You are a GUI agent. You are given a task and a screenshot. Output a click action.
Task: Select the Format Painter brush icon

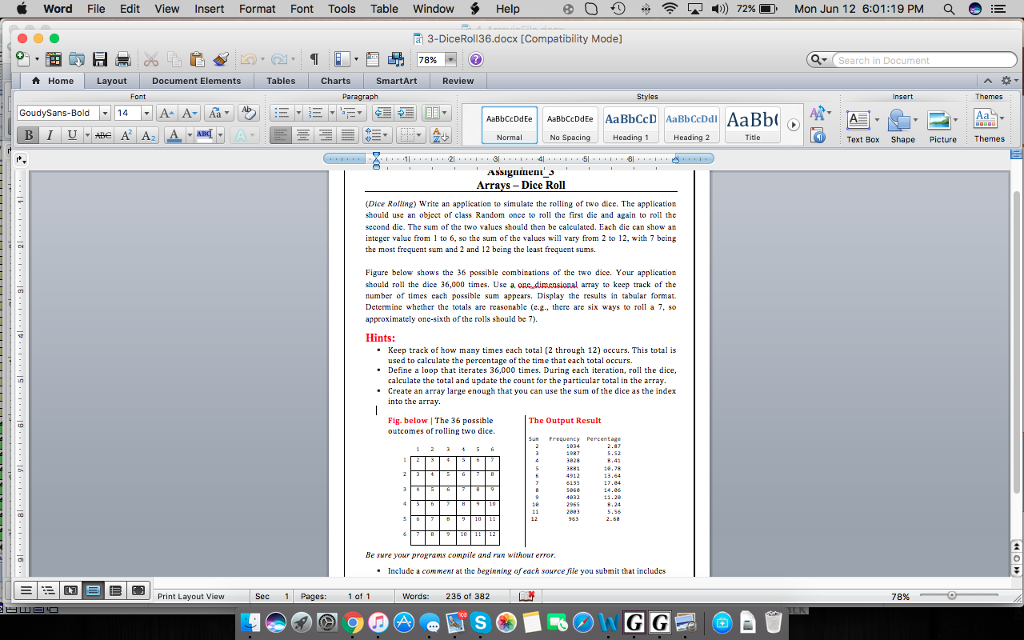tap(218, 57)
